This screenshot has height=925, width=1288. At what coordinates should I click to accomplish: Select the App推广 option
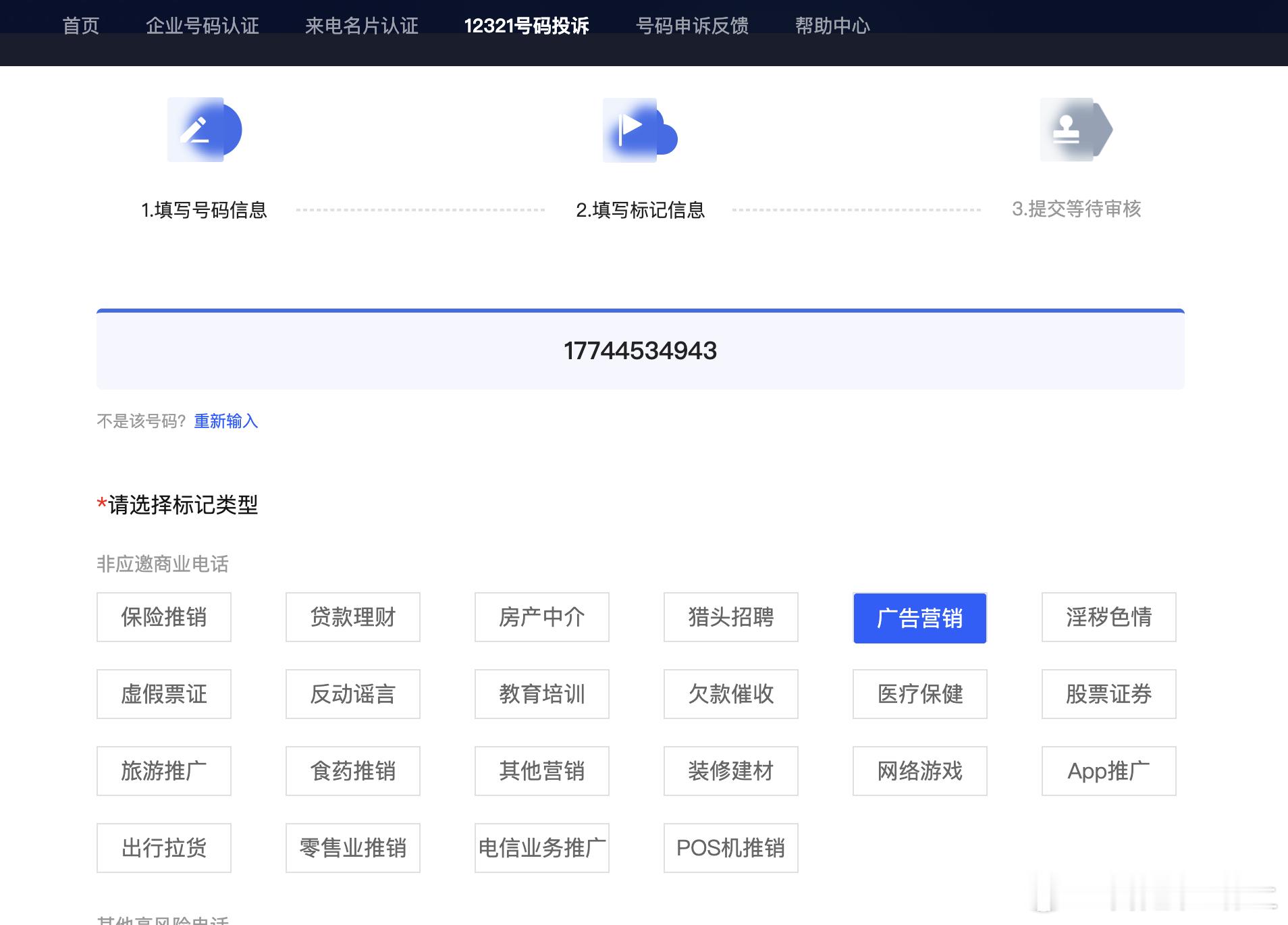(1109, 771)
